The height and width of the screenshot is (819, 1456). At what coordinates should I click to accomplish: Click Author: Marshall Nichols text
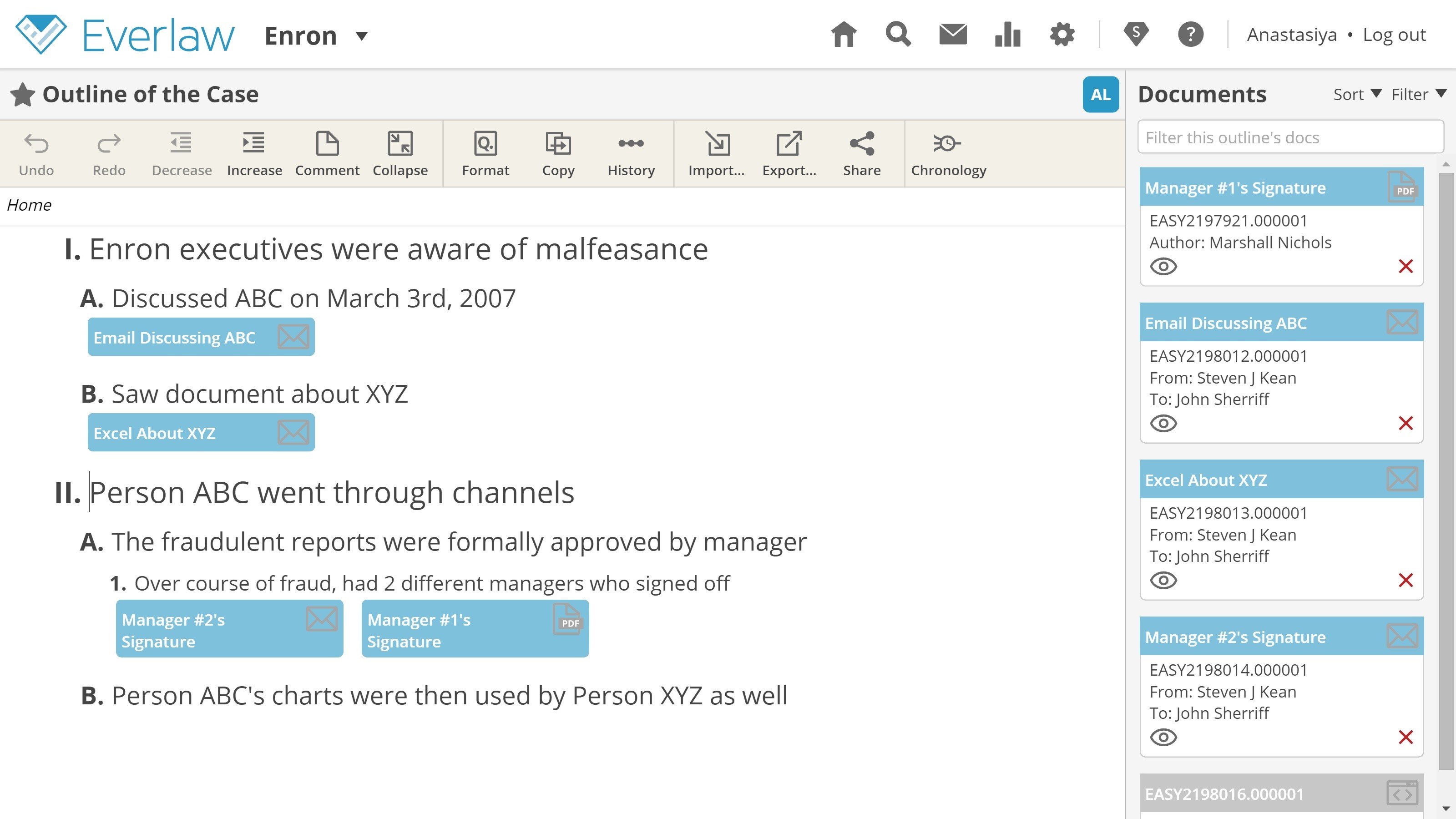click(x=1240, y=243)
